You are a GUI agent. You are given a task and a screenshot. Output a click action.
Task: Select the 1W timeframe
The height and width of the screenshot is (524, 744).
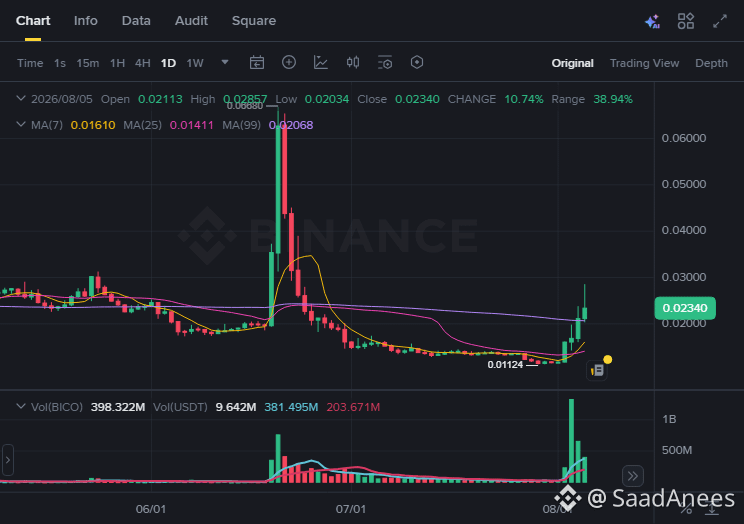pyautogui.click(x=195, y=63)
